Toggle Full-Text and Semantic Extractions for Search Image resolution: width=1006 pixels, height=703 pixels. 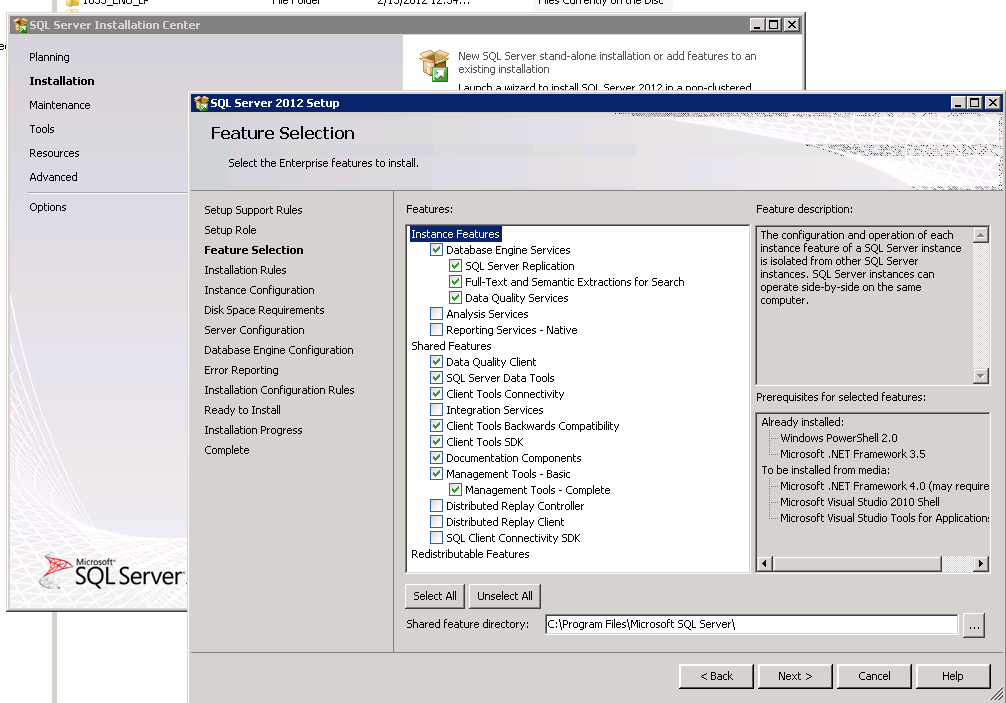456,282
